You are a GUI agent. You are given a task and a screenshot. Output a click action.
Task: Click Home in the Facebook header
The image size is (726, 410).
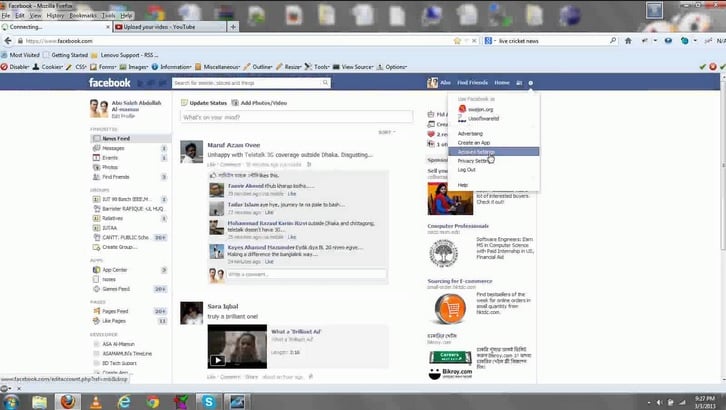click(501, 83)
